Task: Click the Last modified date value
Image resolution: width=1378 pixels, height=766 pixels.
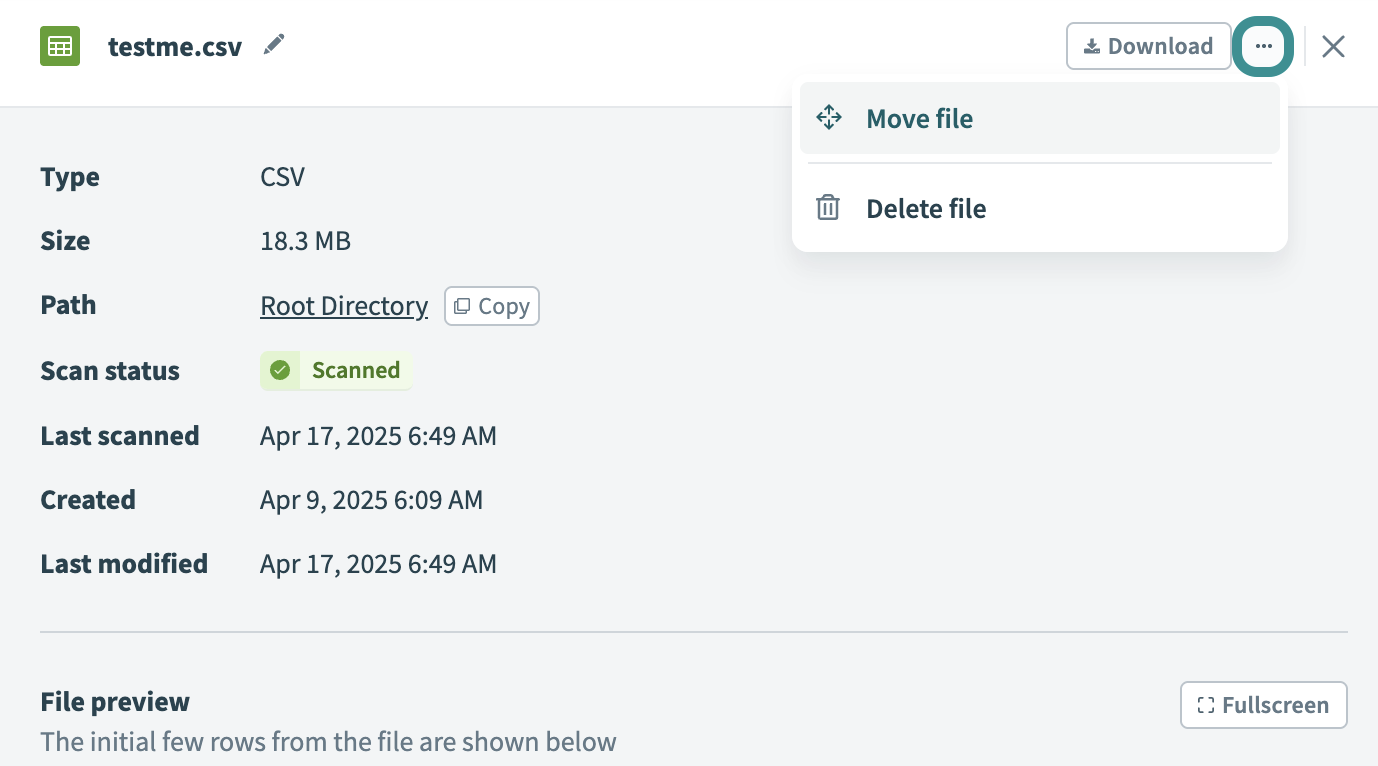Action: coord(378,564)
